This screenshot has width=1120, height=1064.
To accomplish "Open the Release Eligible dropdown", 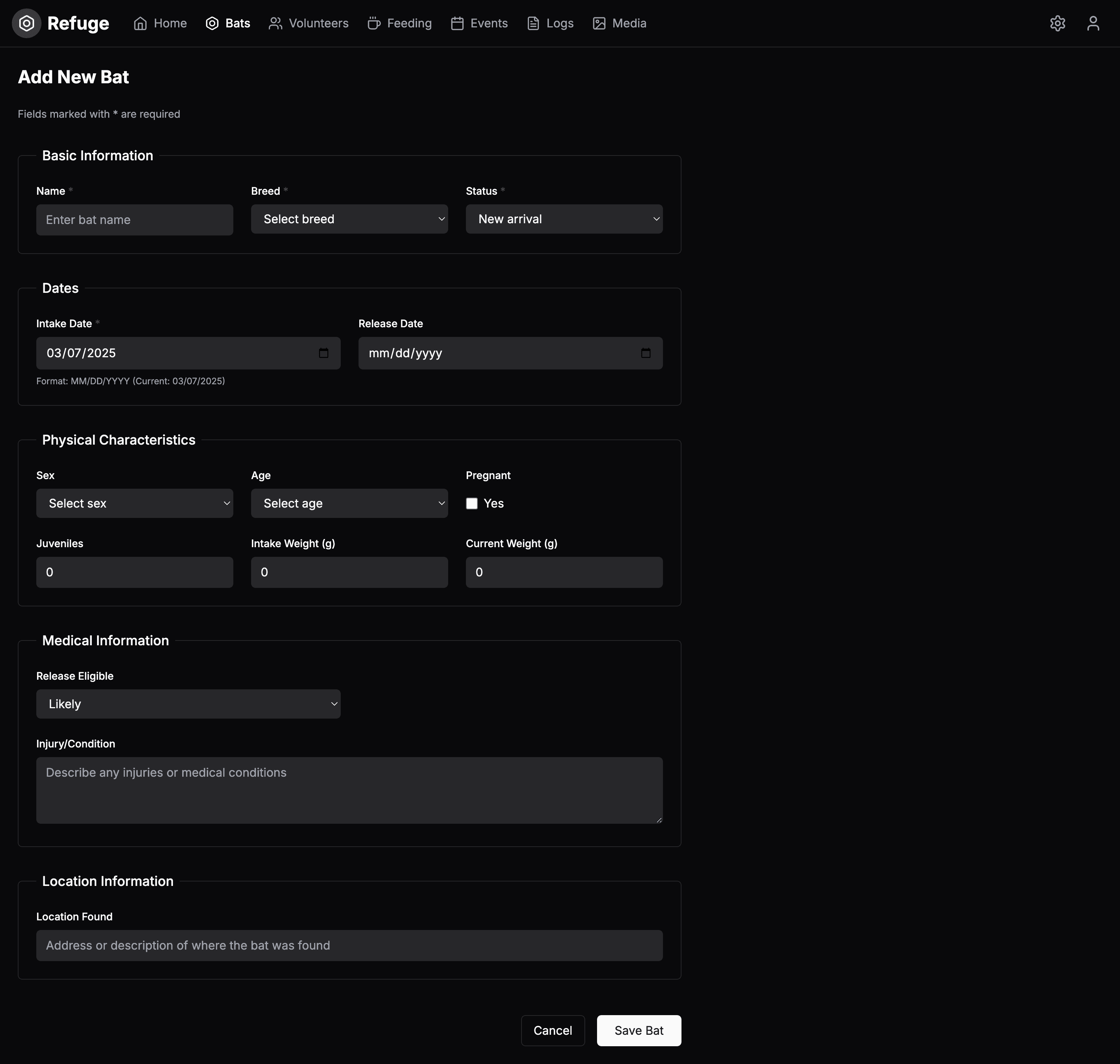I will pyautogui.click(x=188, y=704).
